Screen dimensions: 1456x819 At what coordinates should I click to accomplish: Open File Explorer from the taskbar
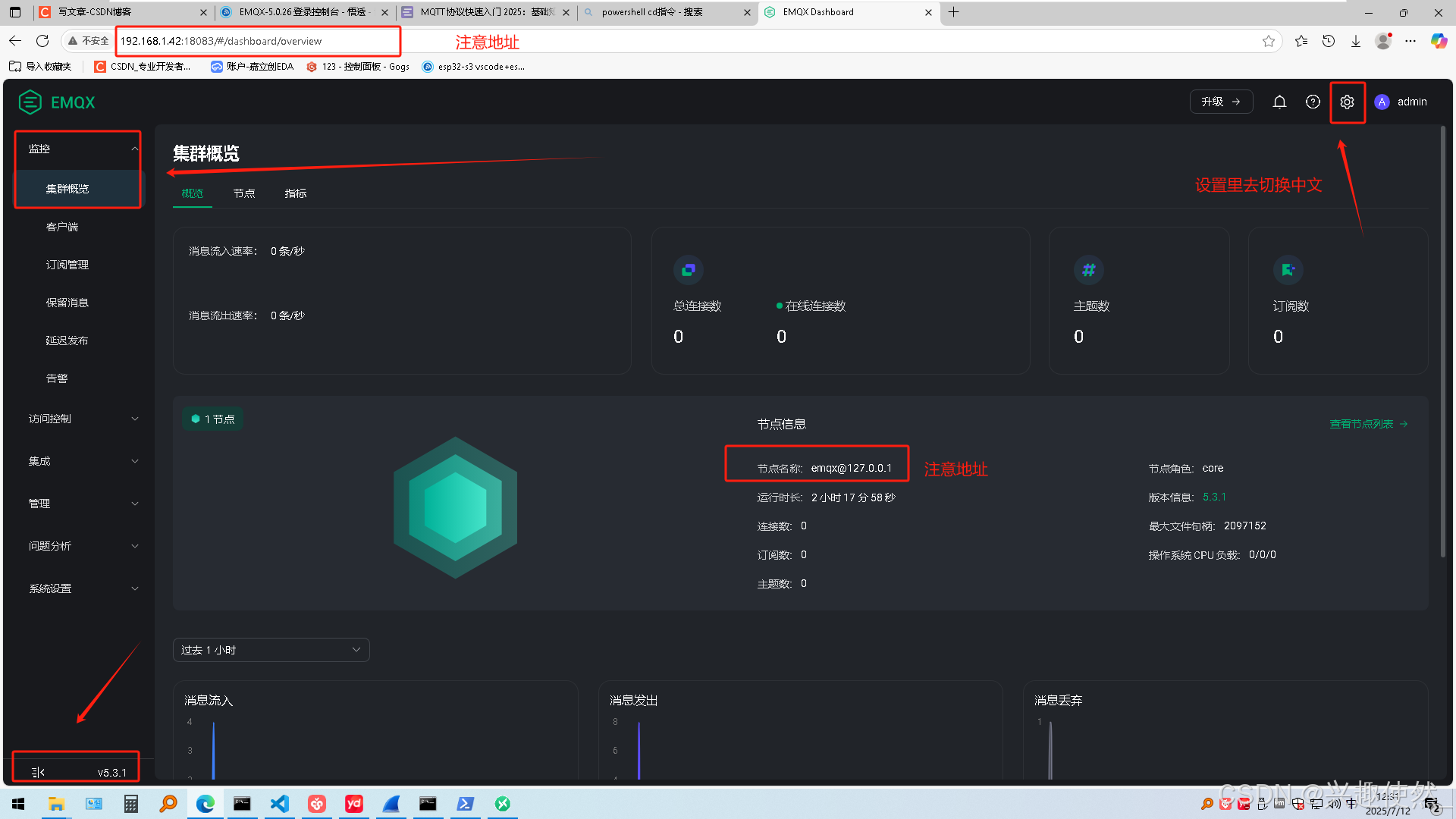pyautogui.click(x=56, y=804)
